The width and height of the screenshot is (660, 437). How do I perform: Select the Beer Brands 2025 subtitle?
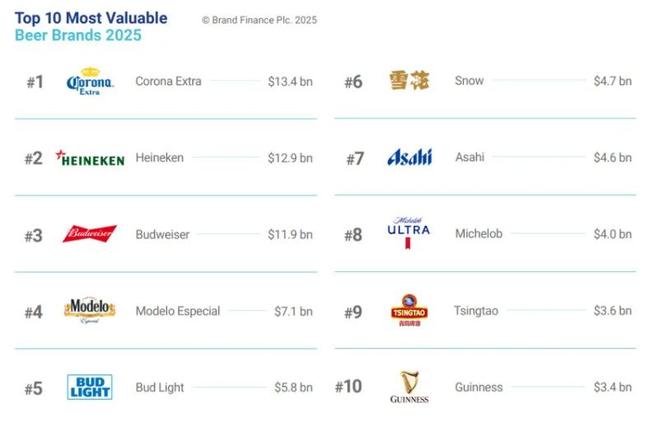[78, 36]
